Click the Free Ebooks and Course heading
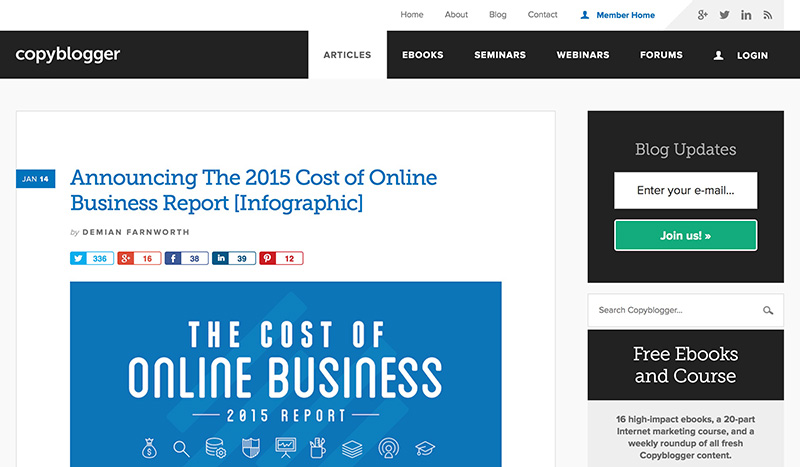This screenshot has width=800, height=467. click(685, 364)
